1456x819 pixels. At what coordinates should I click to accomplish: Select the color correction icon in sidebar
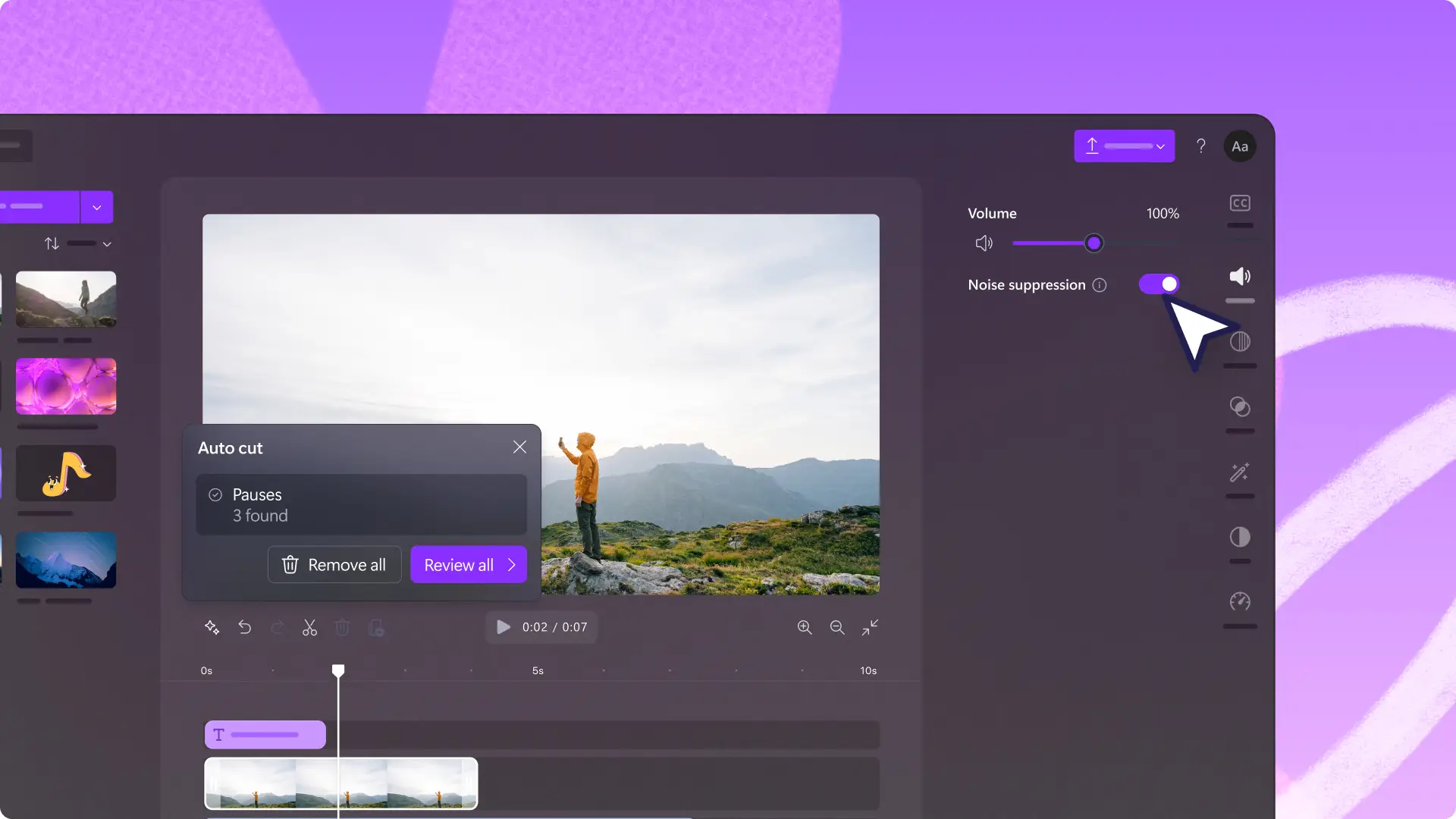pos(1240,537)
